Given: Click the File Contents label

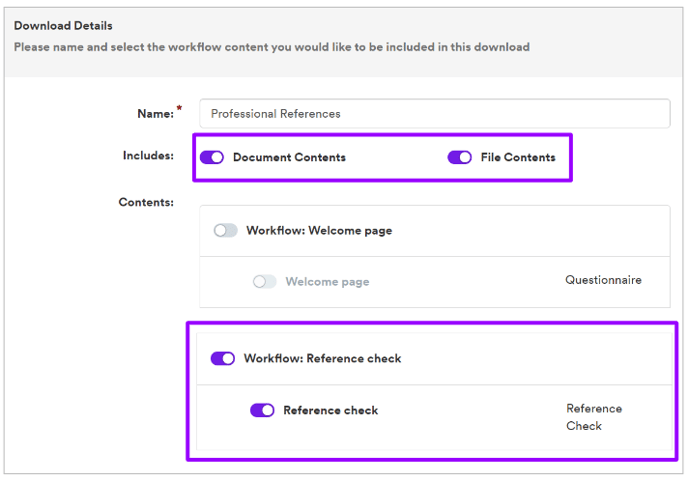Looking at the screenshot, I should click(518, 157).
